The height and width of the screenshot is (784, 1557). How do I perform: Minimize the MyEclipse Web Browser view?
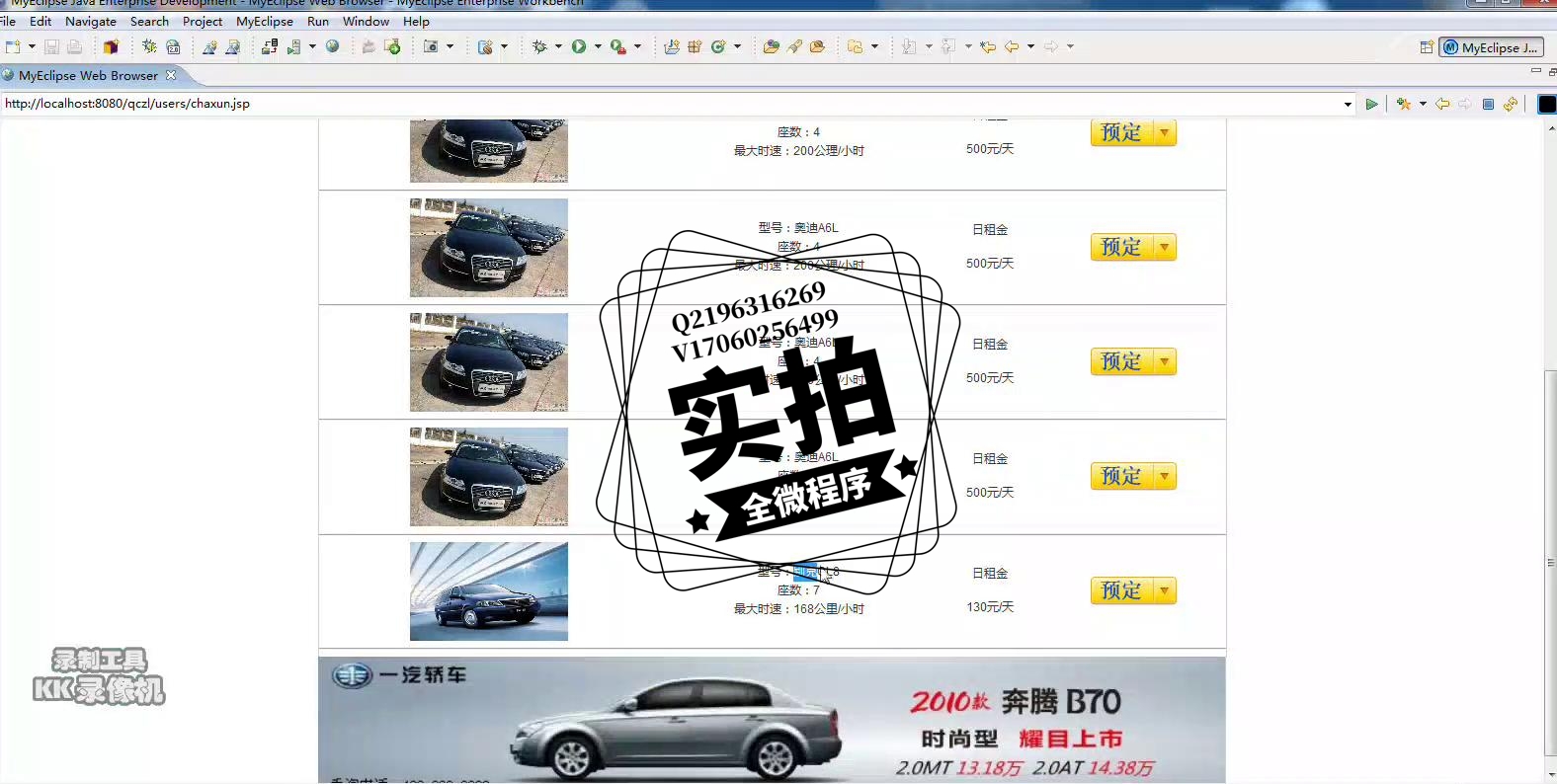pos(1535,71)
